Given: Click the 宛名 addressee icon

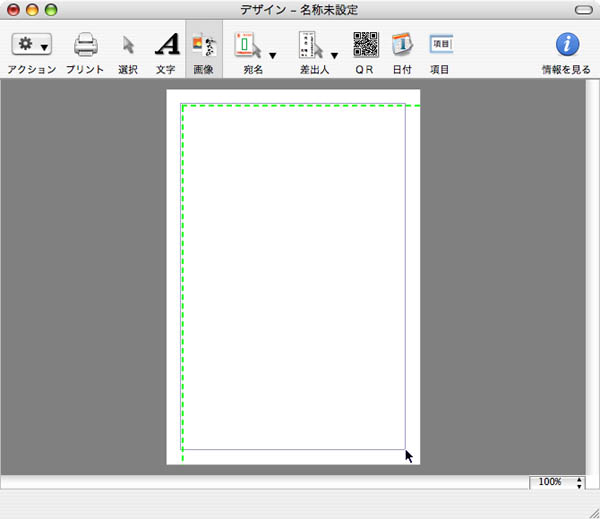Looking at the screenshot, I should 246,45.
